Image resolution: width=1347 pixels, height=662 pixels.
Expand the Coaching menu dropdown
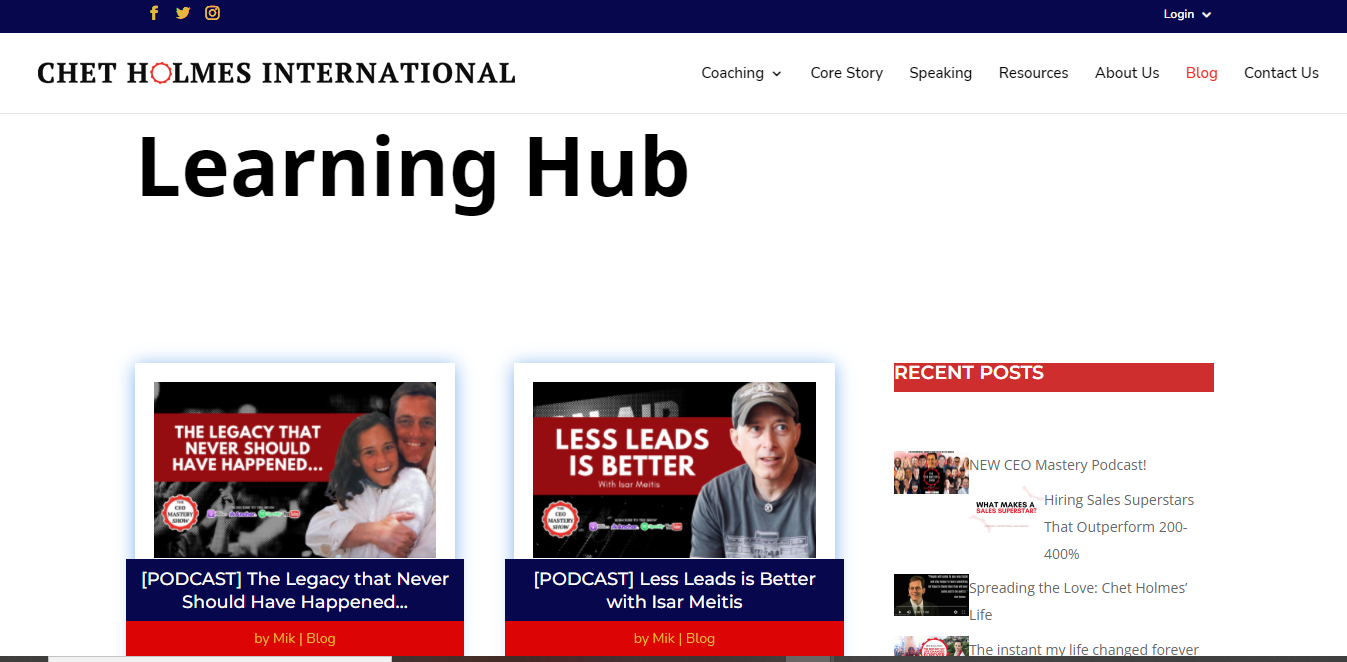pyautogui.click(x=741, y=73)
